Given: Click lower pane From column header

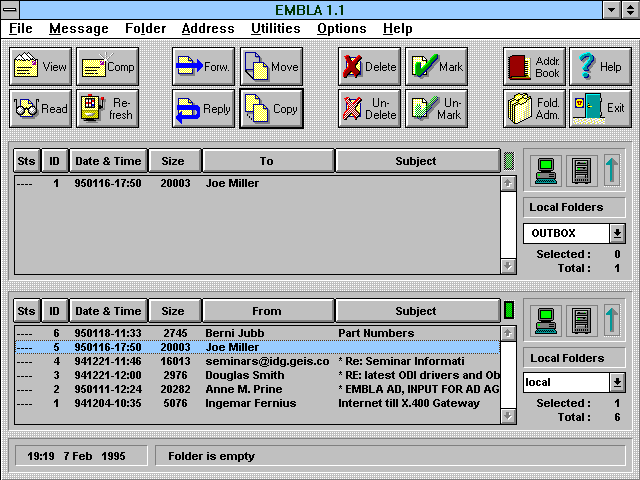Looking at the screenshot, I should (x=268, y=311).
